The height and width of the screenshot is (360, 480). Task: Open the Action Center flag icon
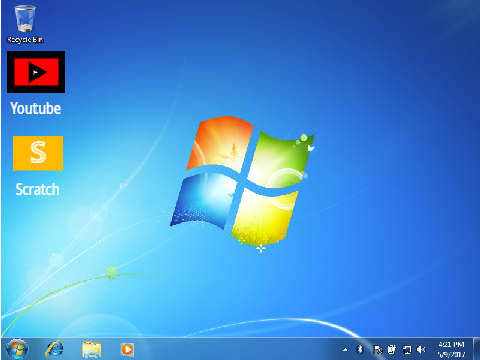click(377, 349)
